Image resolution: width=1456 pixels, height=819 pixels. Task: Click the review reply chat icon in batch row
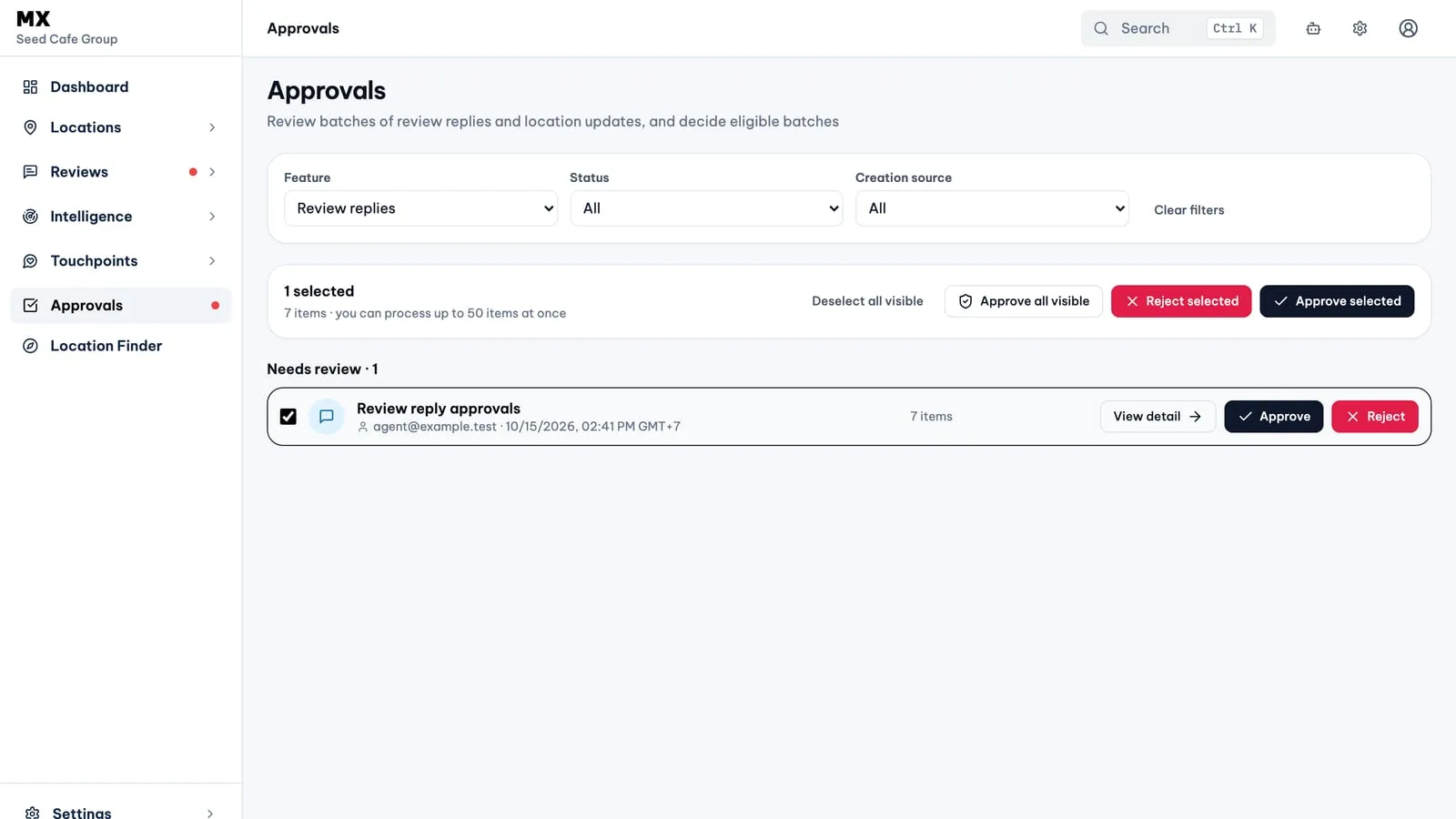(x=327, y=417)
